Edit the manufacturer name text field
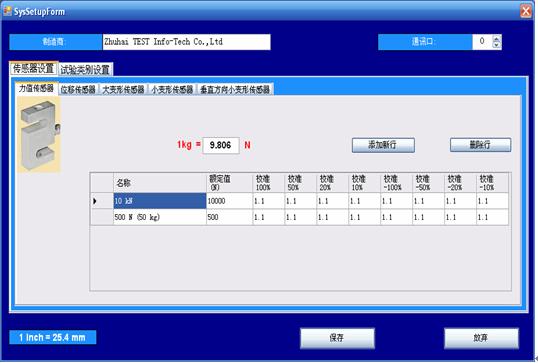The width and height of the screenshot is (538, 363). pyautogui.click(x=186, y=42)
